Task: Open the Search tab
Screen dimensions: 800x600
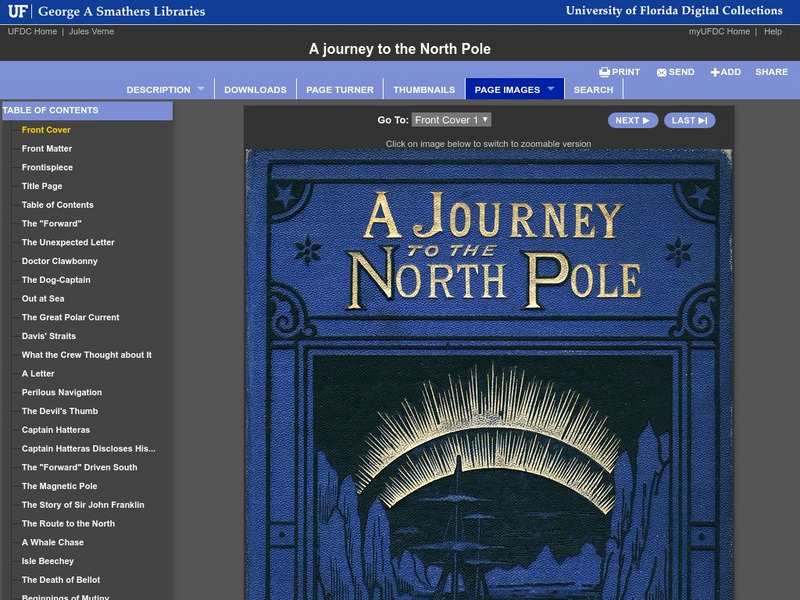Action: pos(593,90)
